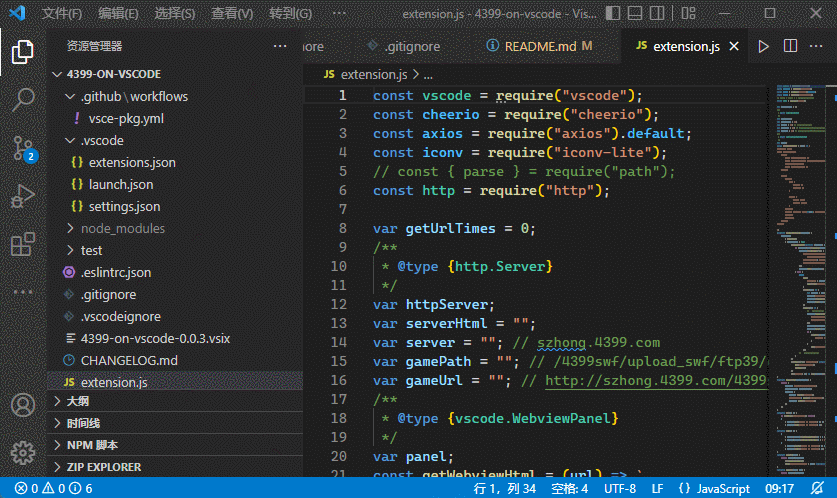The height and width of the screenshot is (498, 837).
Task: Split the editor to the right
Action: tap(791, 46)
